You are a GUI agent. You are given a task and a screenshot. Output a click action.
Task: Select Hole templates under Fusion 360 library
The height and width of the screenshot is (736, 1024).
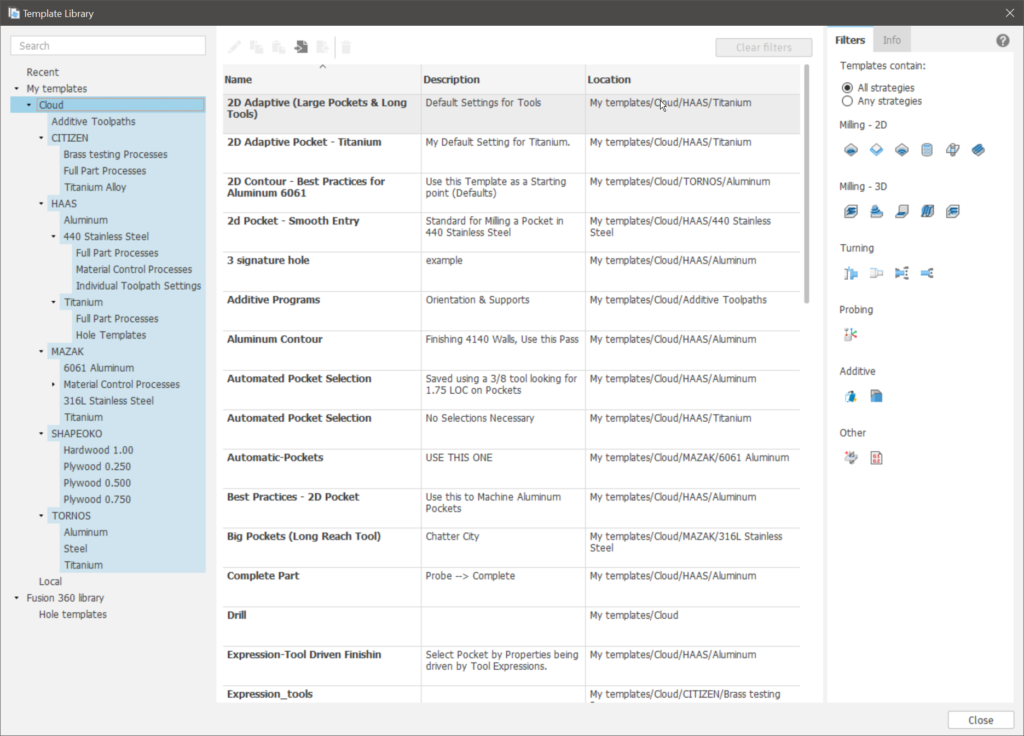click(72, 615)
